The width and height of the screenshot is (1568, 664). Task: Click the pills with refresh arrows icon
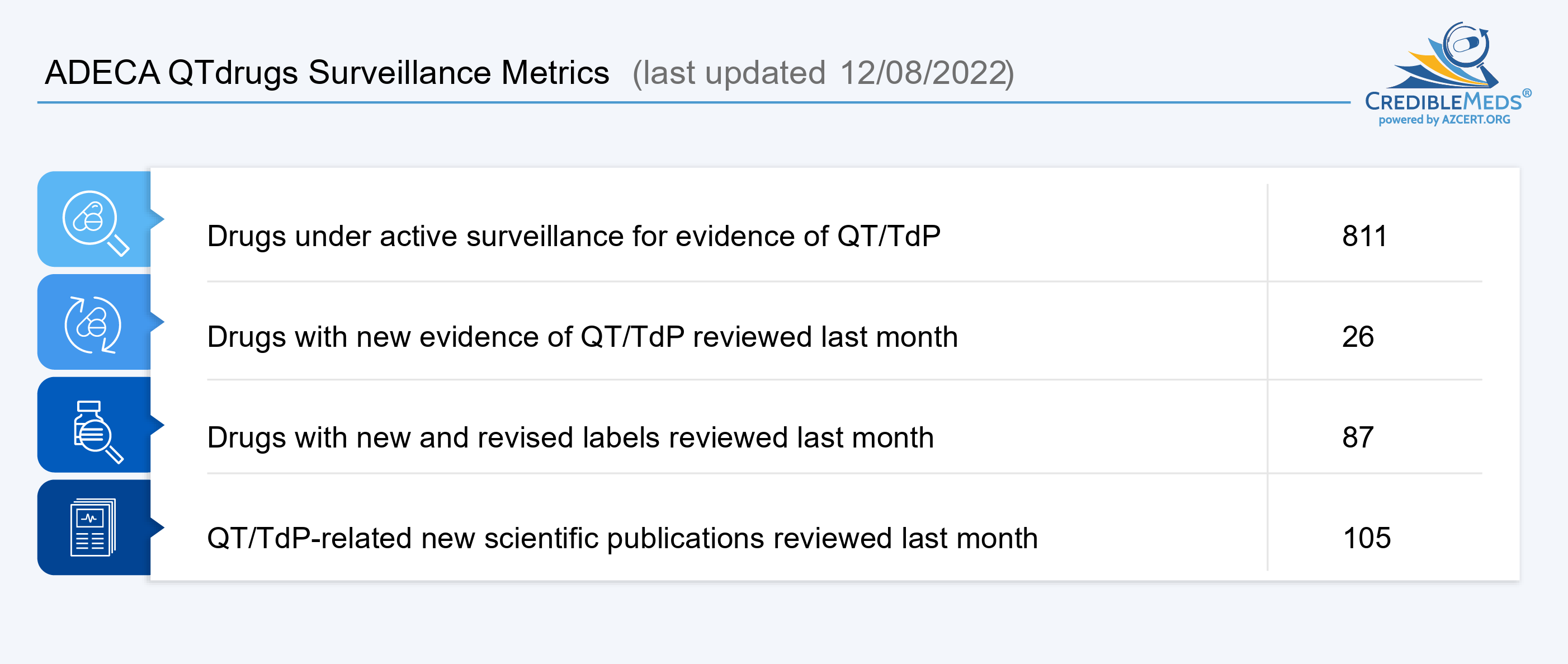pos(92,324)
